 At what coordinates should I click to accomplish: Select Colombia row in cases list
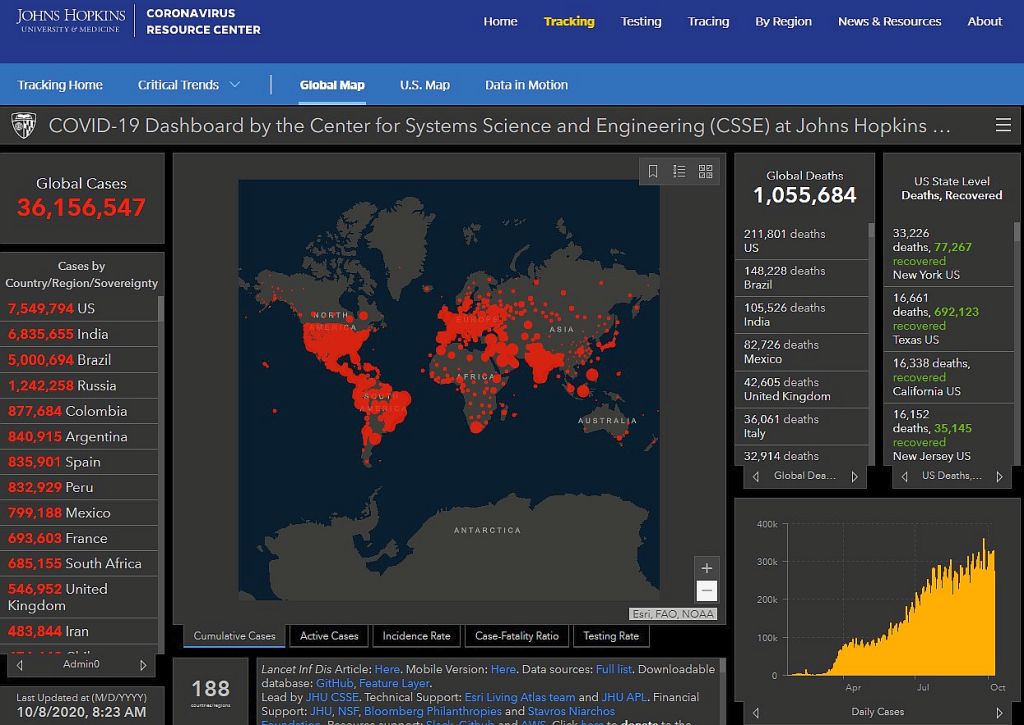click(x=80, y=411)
